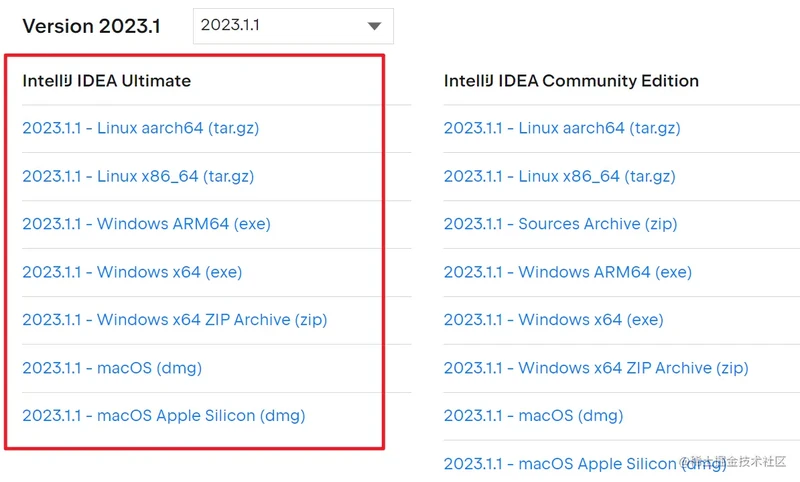Download Community macOS dmg

click(x=533, y=416)
